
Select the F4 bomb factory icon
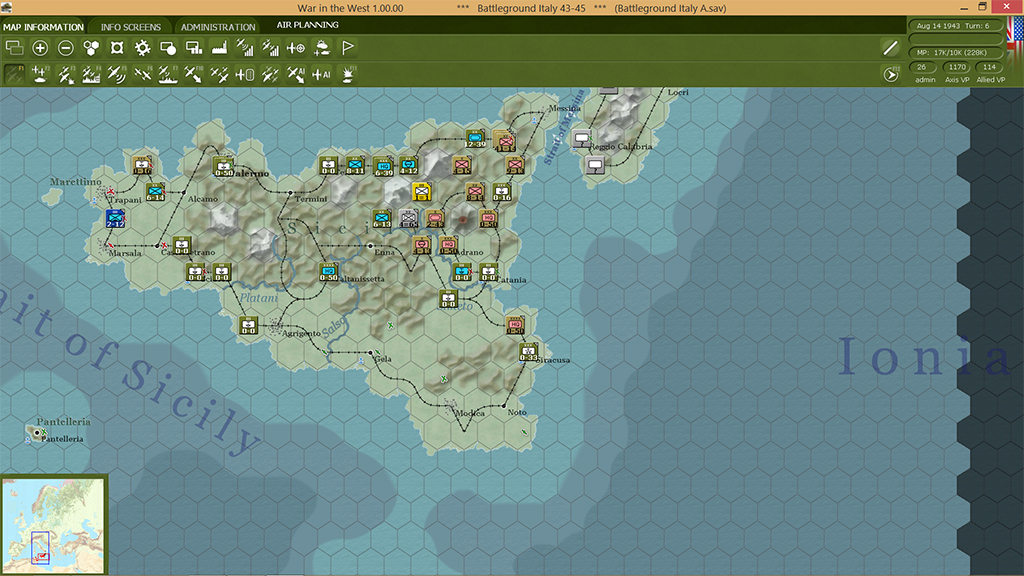pos(91,74)
